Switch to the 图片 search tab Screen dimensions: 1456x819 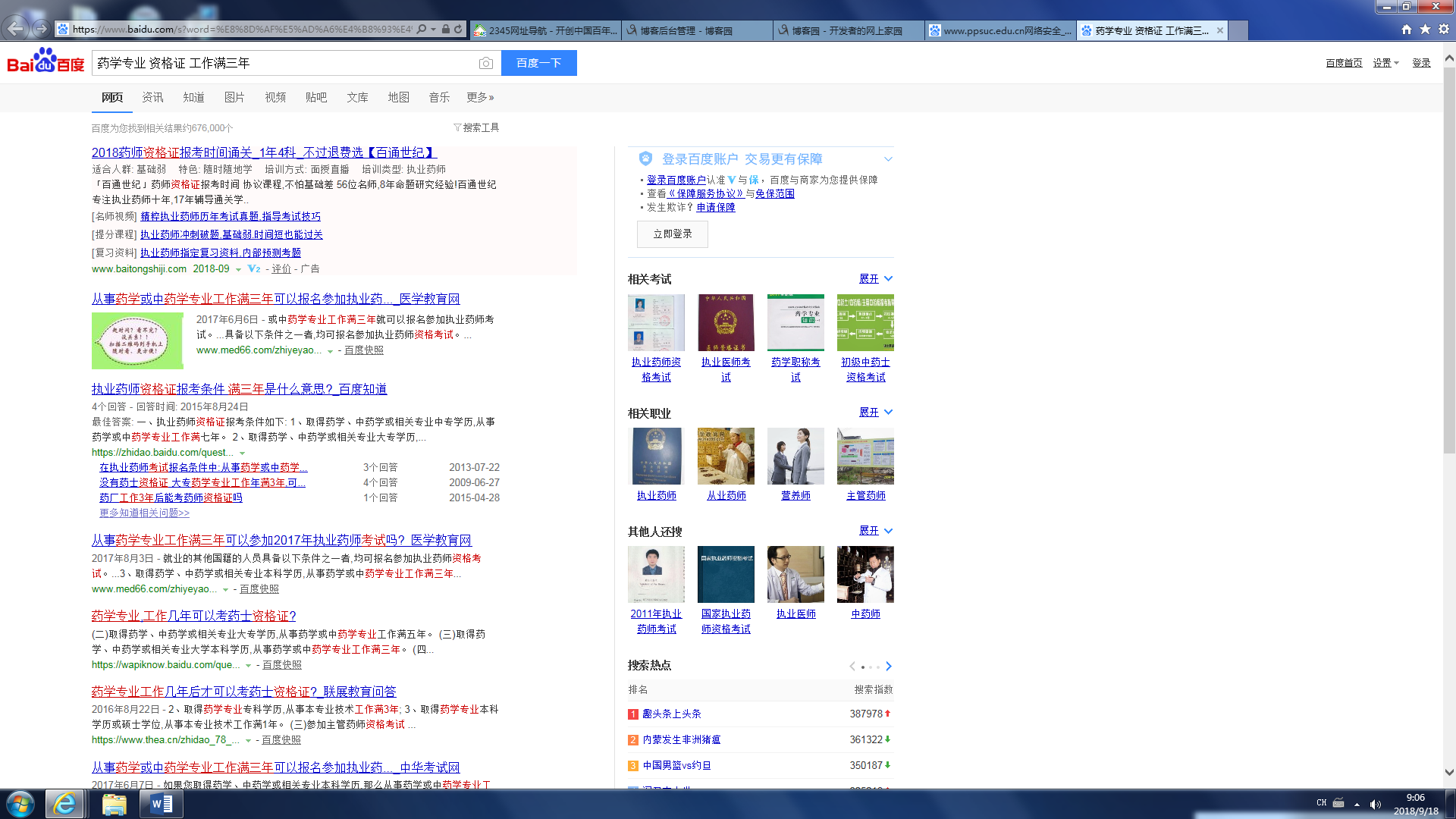pyautogui.click(x=234, y=97)
